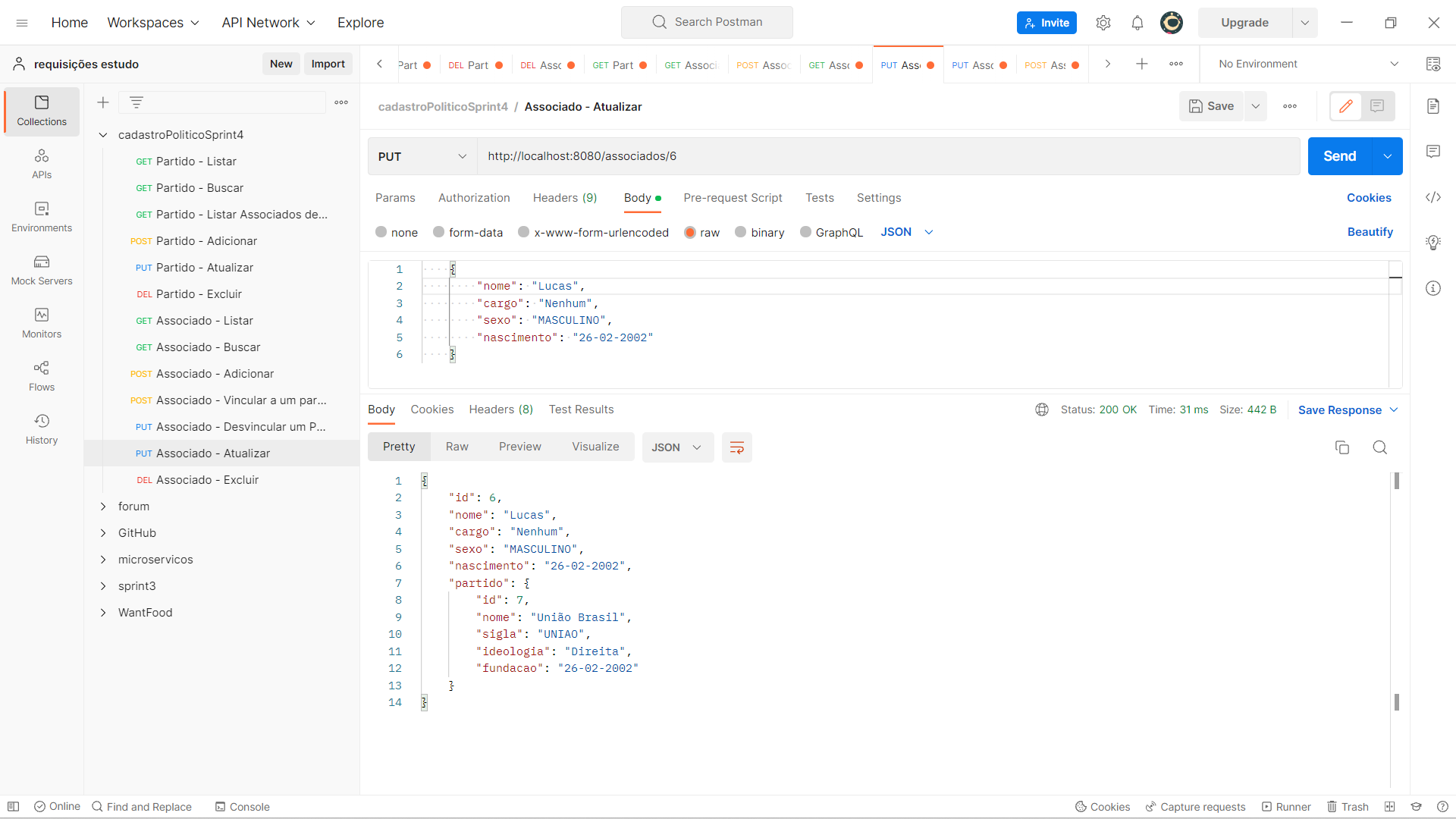Open the No Environment dropdown

click(x=1306, y=64)
